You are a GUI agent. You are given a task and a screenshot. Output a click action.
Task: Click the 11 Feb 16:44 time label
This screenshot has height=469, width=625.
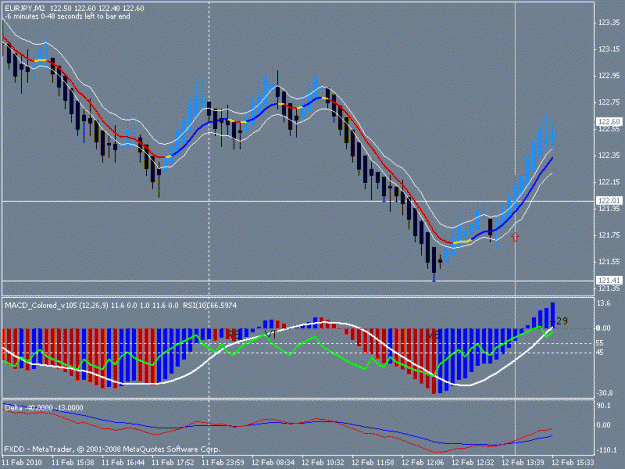click(123, 463)
